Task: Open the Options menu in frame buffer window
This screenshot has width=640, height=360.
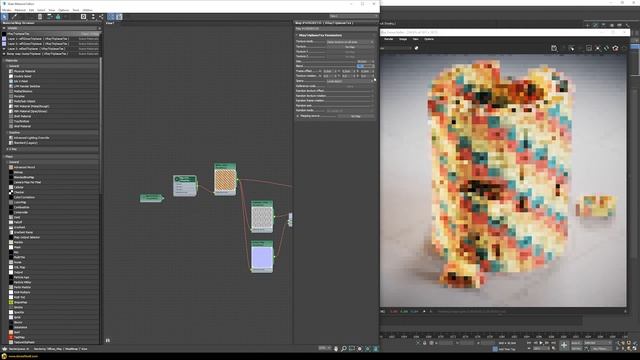Action: (x=429, y=39)
